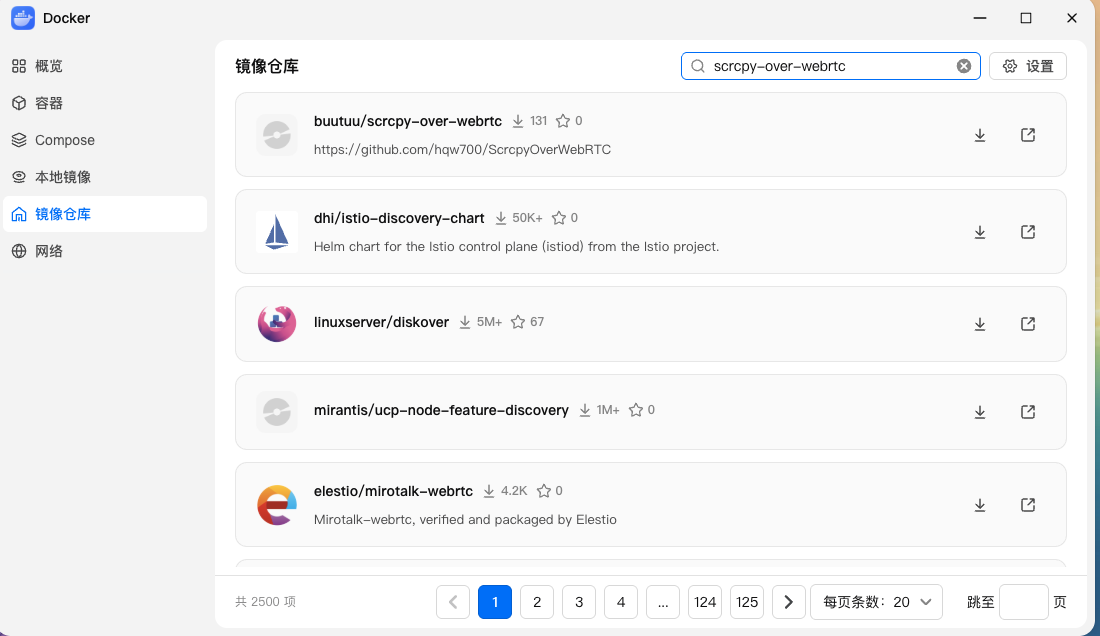The image size is (1100, 636).
Task: Download the elestio/mirotalk-webrtc image
Action: (980, 505)
